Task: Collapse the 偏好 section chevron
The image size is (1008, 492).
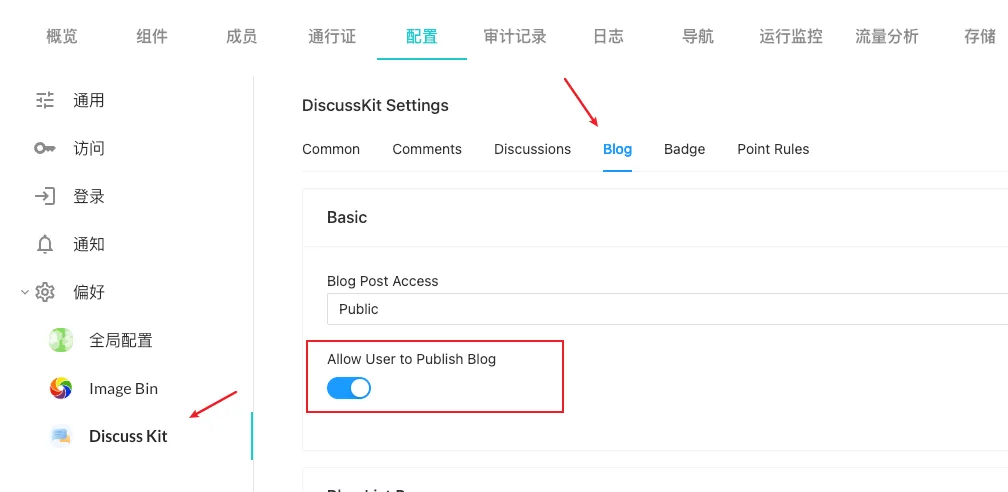Action: (x=25, y=292)
